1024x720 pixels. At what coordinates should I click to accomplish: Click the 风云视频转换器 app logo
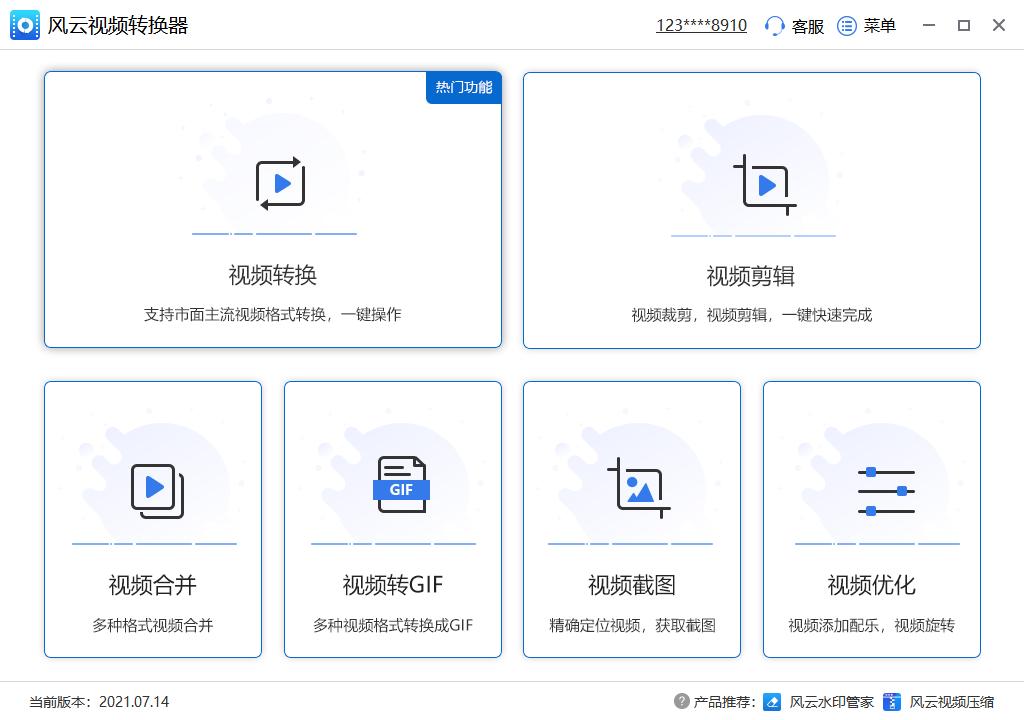tap(24, 24)
